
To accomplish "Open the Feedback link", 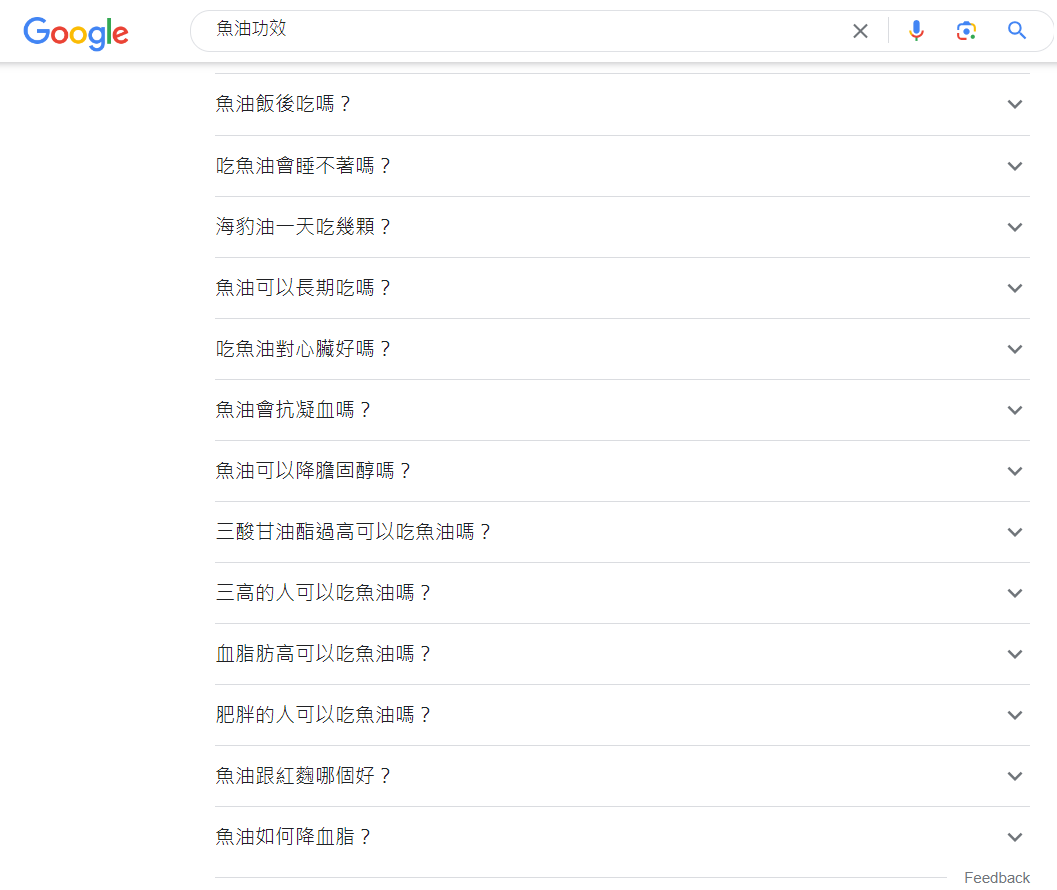I will pyautogui.click(x=996, y=877).
